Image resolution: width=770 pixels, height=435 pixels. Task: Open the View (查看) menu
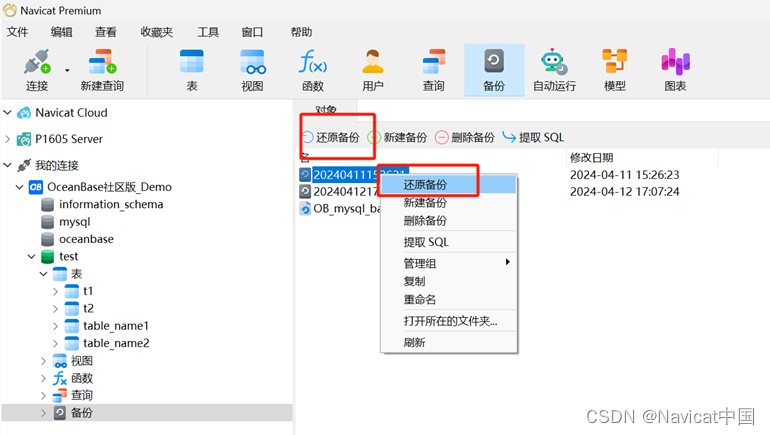(106, 32)
